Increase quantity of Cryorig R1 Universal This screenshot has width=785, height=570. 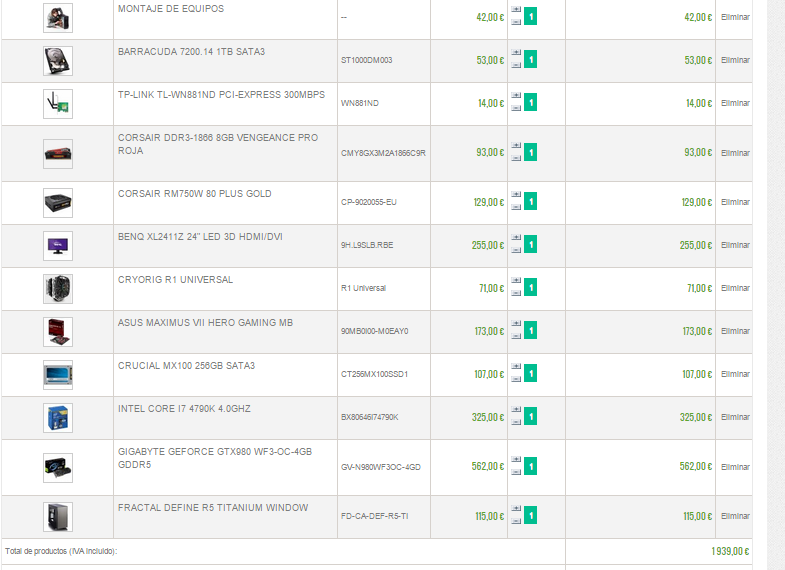tap(516, 281)
